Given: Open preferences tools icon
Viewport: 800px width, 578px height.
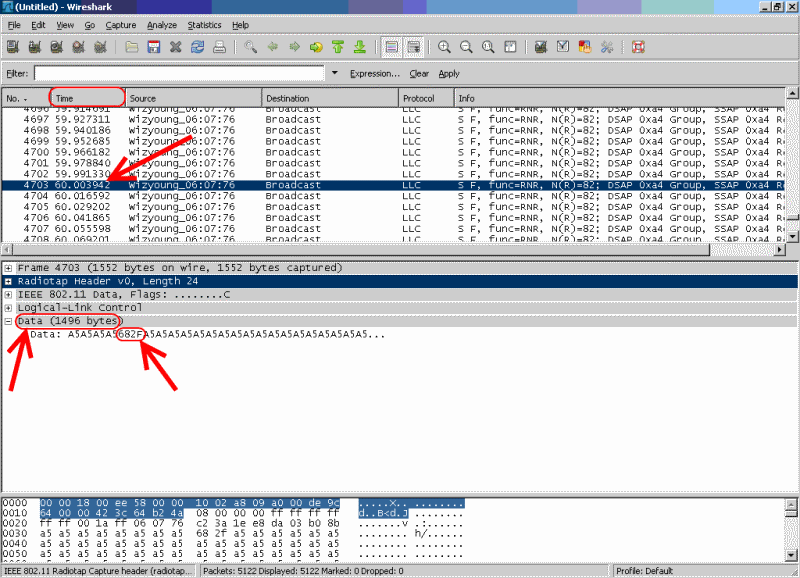Looking at the screenshot, I should 607,47.
